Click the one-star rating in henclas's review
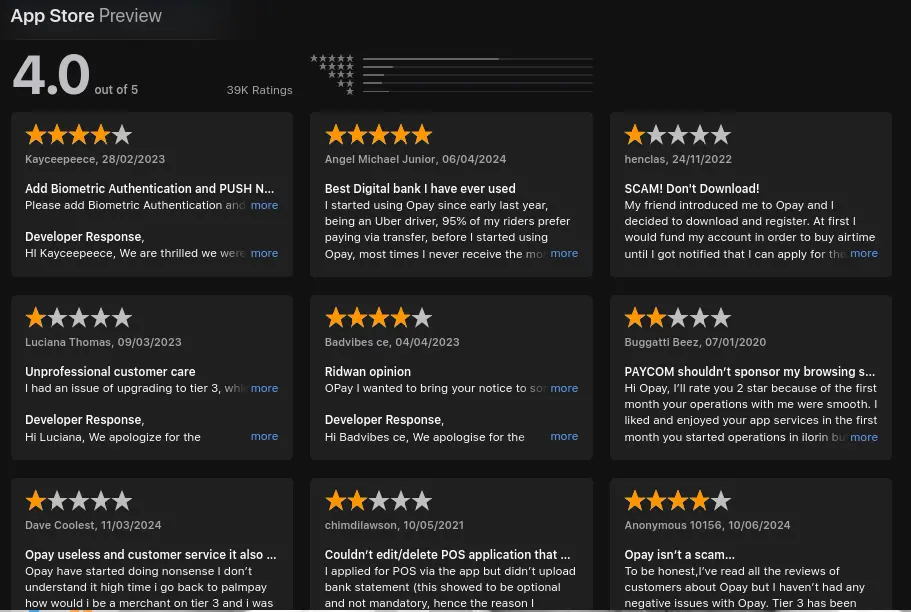The width and height of the screenshot is (911, 612). (x=678, y=135)
